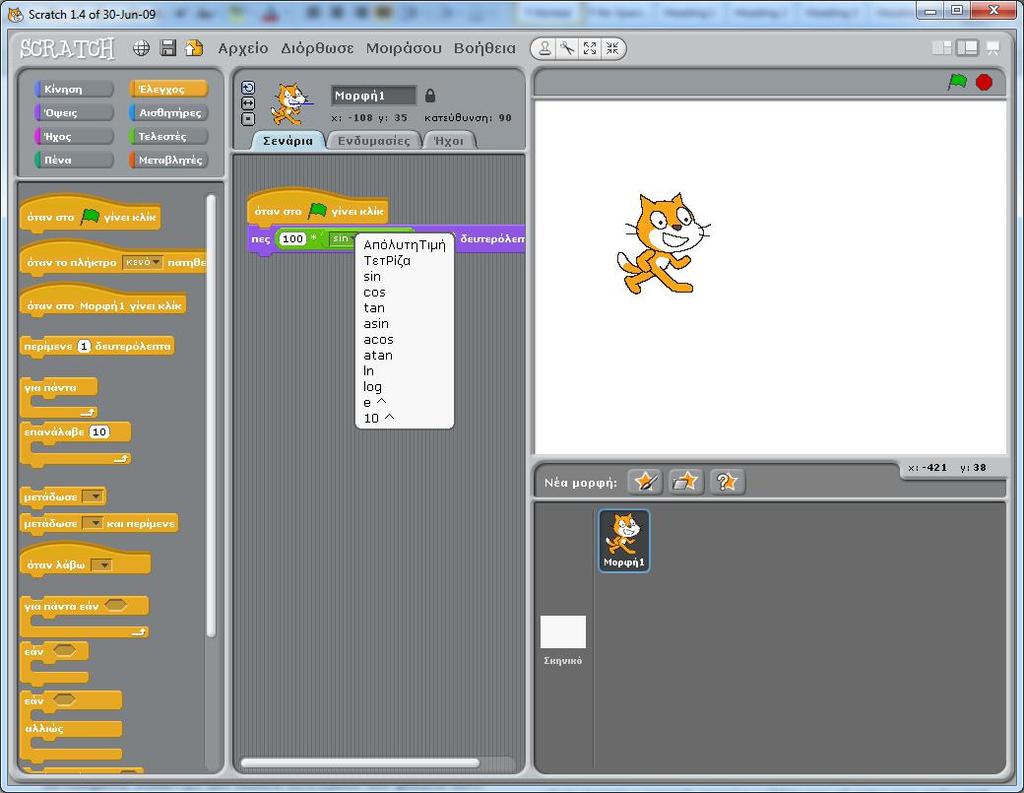The width and height of the screenshot is (1024, 793).
Task: Select the Τελεστές block category
Action: 168,136
